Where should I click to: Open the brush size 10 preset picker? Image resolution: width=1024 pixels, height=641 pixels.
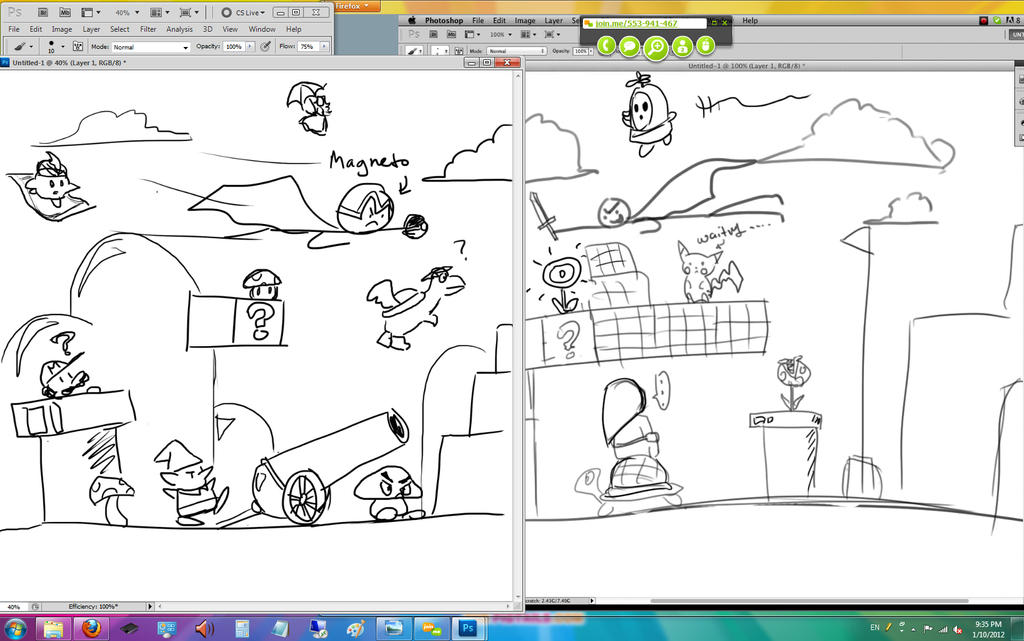55,46
